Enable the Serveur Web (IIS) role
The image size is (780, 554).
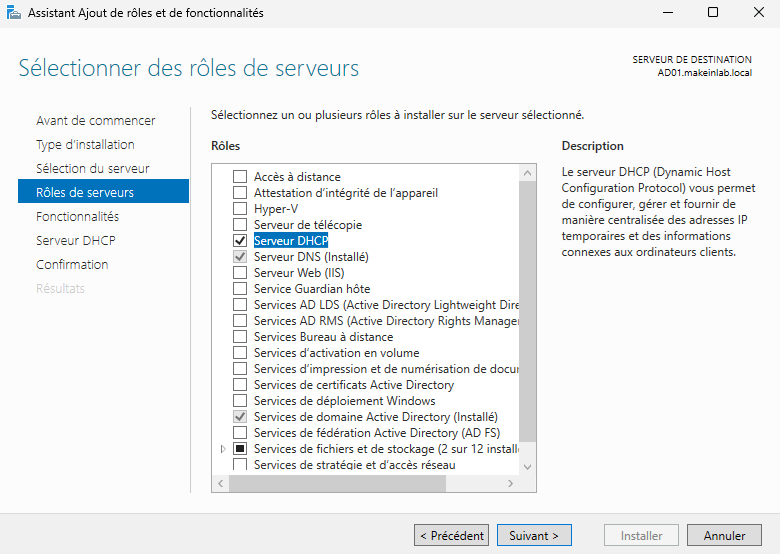(240, 273)
